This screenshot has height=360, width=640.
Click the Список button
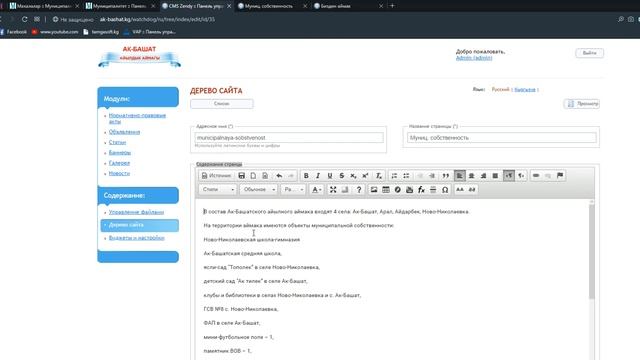click(222, 104)
